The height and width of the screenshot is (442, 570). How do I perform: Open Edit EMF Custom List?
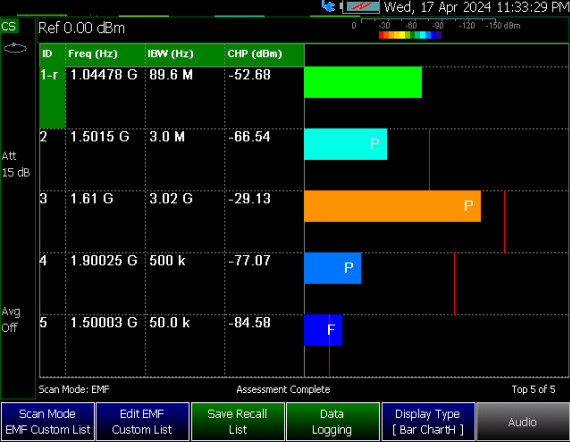(142, 422)
